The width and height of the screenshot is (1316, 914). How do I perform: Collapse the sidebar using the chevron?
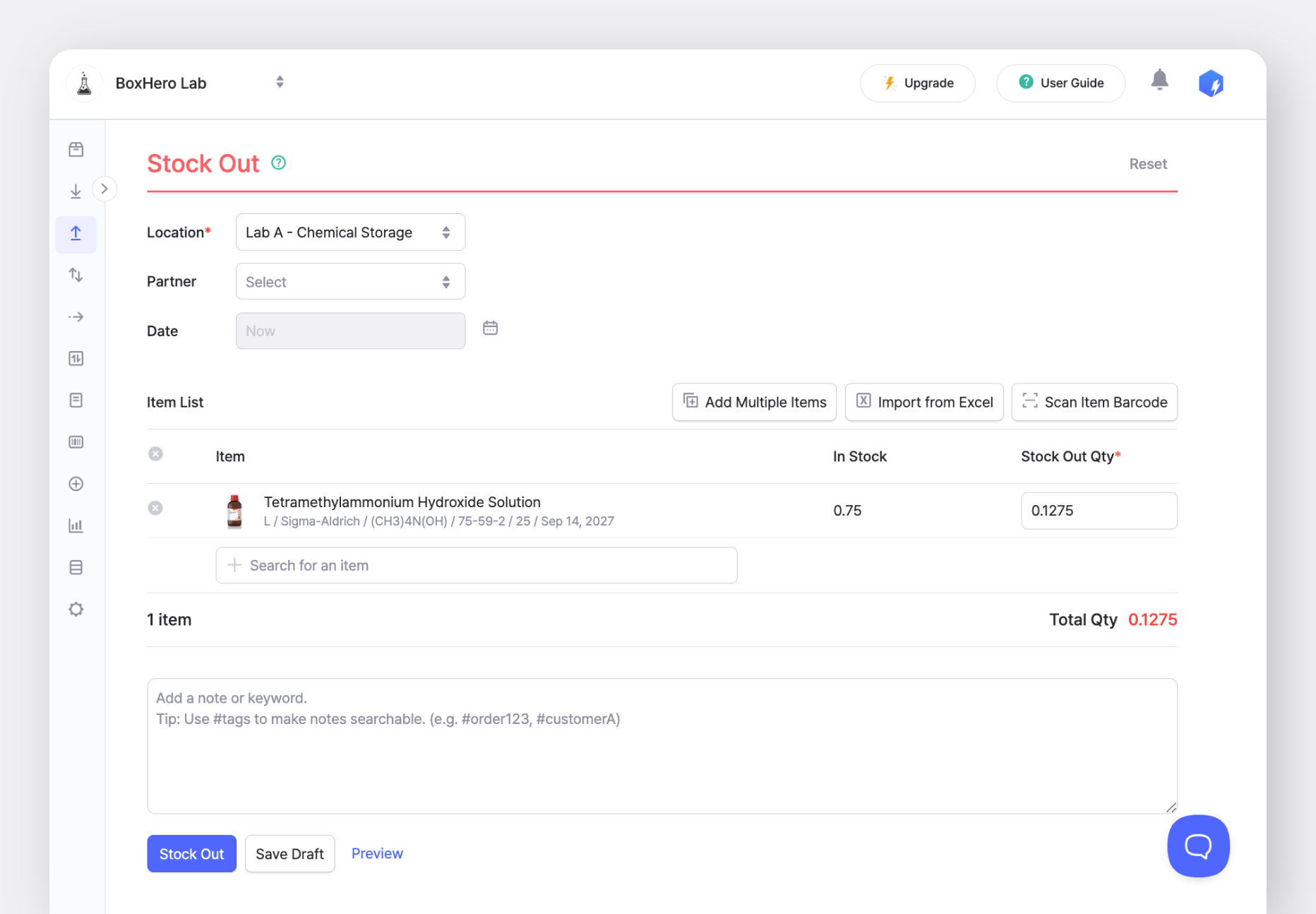click(104, 189)
